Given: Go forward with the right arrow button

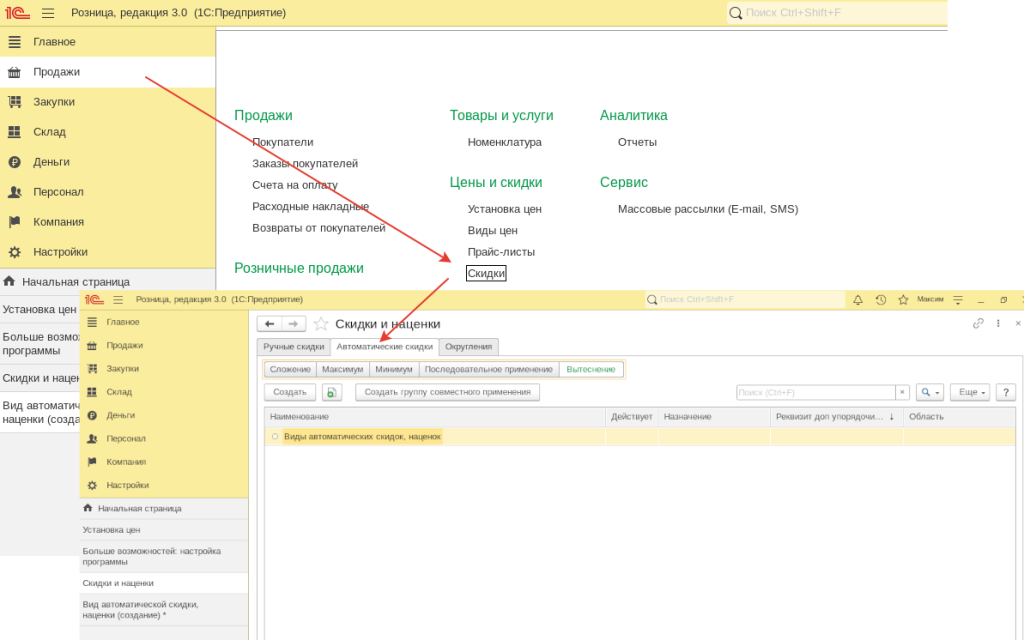Looking at the screenshot, I should tap(293, 324).
